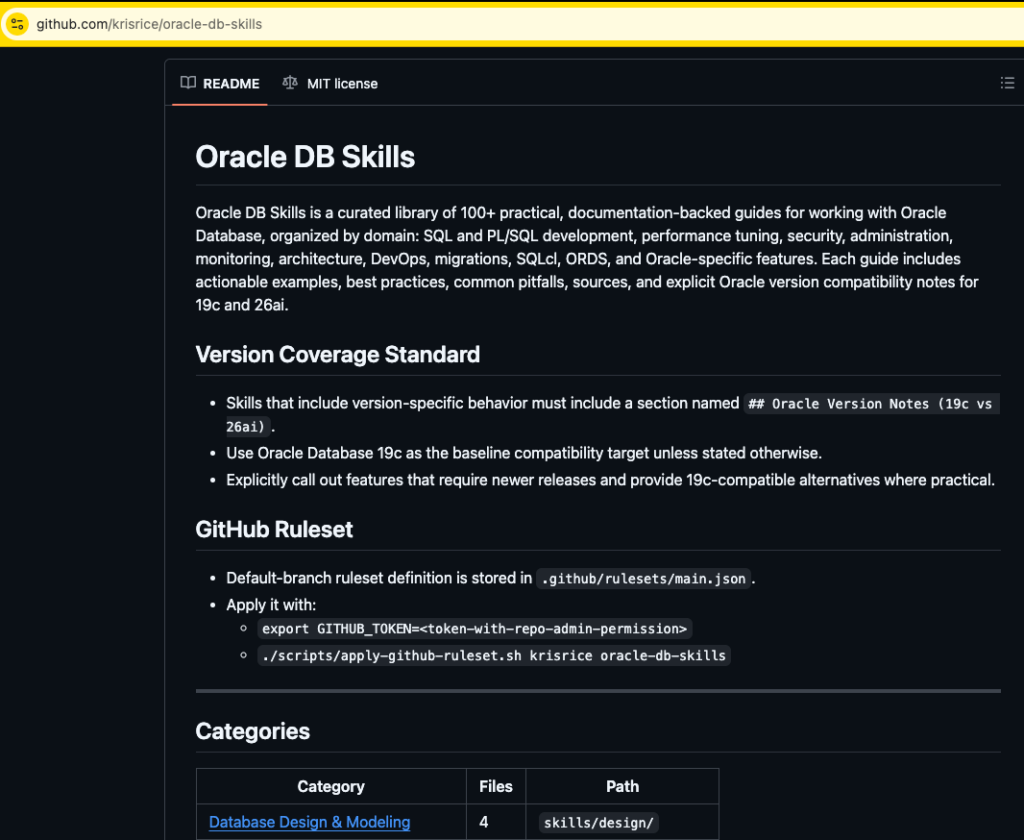Click the Oracle Version Notes code snippet
This screenshot has height=840, width=1024.
870,404
